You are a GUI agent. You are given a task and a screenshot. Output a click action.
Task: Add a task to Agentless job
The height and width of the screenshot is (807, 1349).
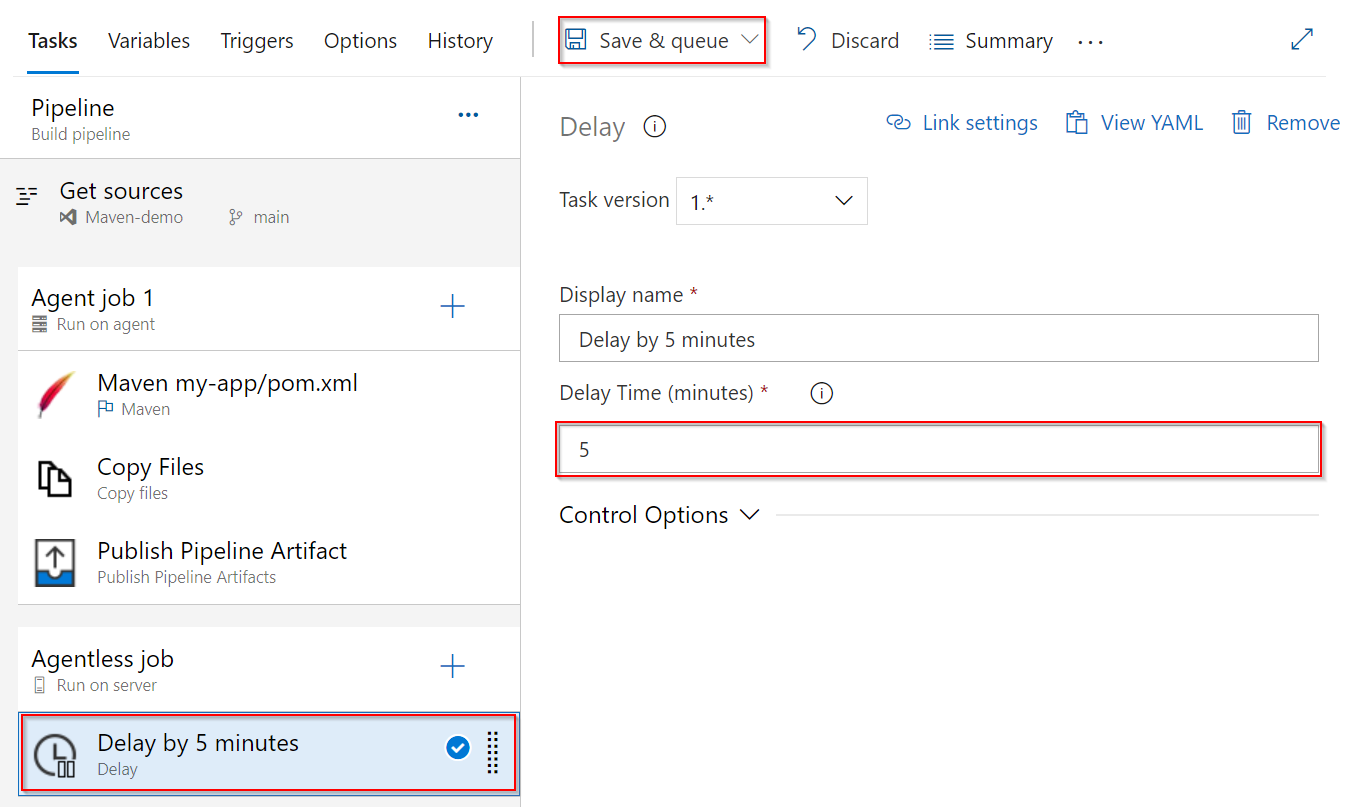(453, 666)
